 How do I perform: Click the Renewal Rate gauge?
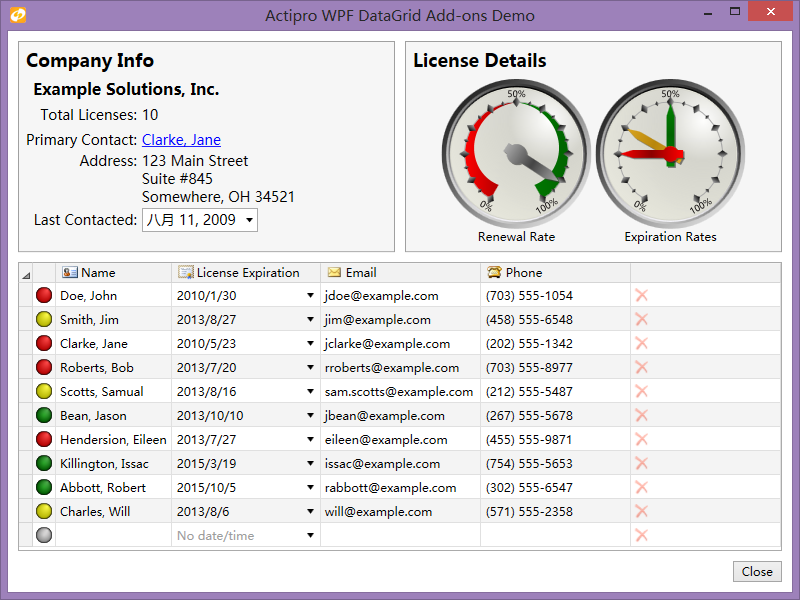click(x=516, y=153)
